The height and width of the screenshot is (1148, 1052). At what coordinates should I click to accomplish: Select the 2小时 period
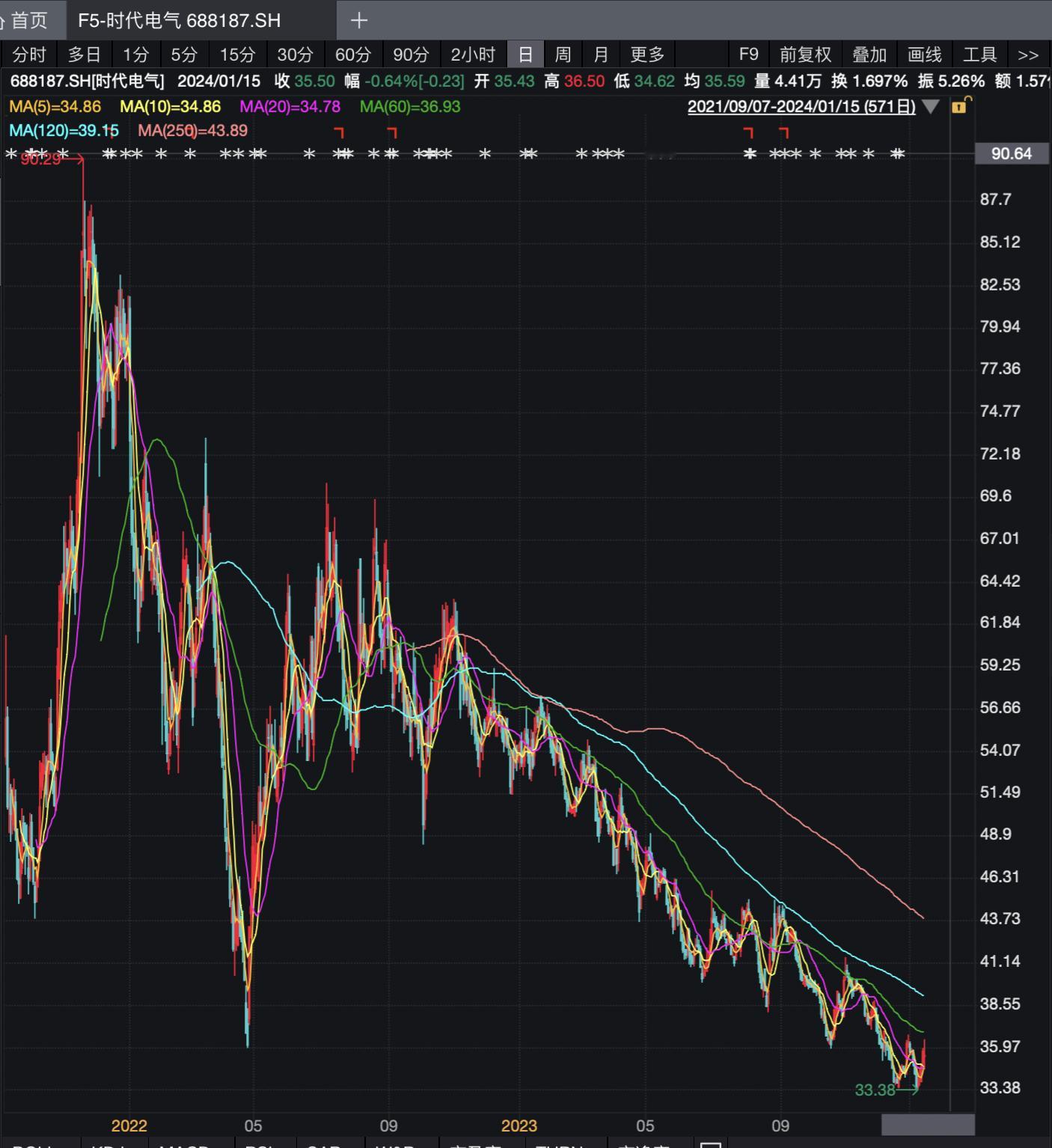[473, 55]
